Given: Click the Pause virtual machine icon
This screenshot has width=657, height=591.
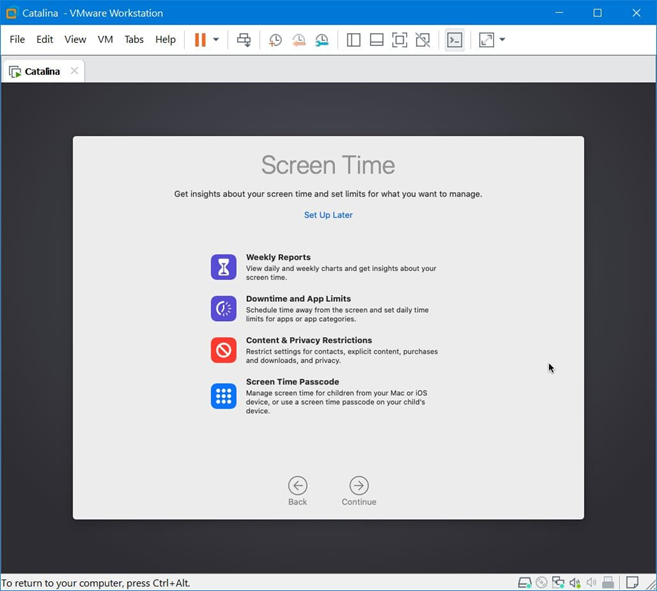Looking at the screenshot, I should (200, 40).
